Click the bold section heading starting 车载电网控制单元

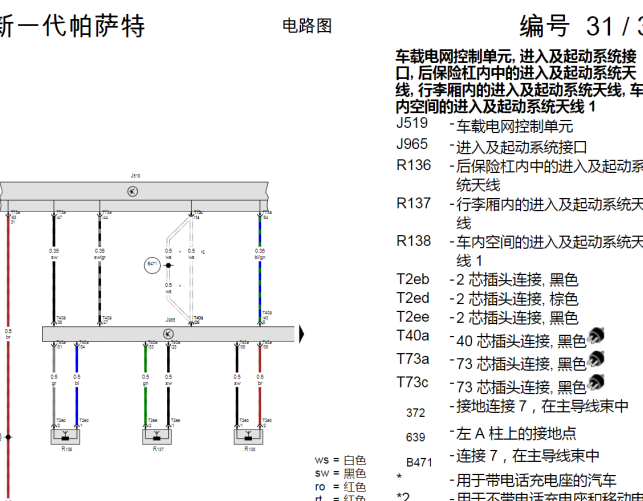[519, 82]
